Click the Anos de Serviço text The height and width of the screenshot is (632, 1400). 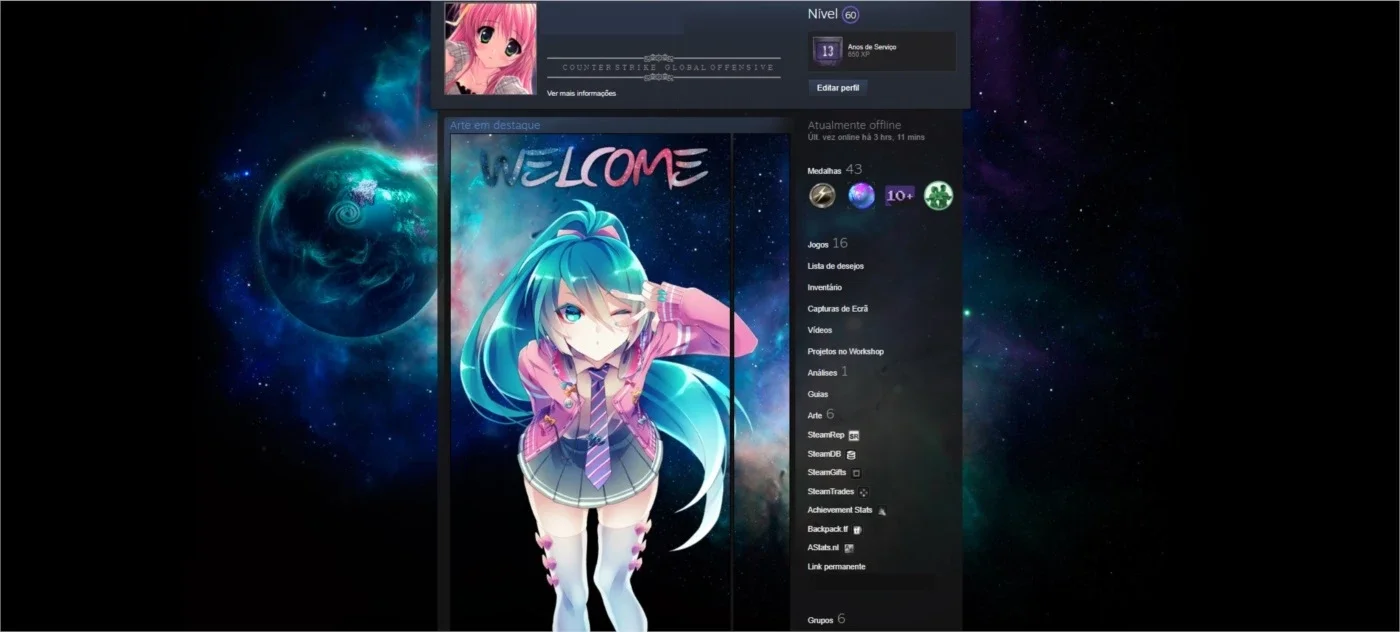(x=872, y=46)
